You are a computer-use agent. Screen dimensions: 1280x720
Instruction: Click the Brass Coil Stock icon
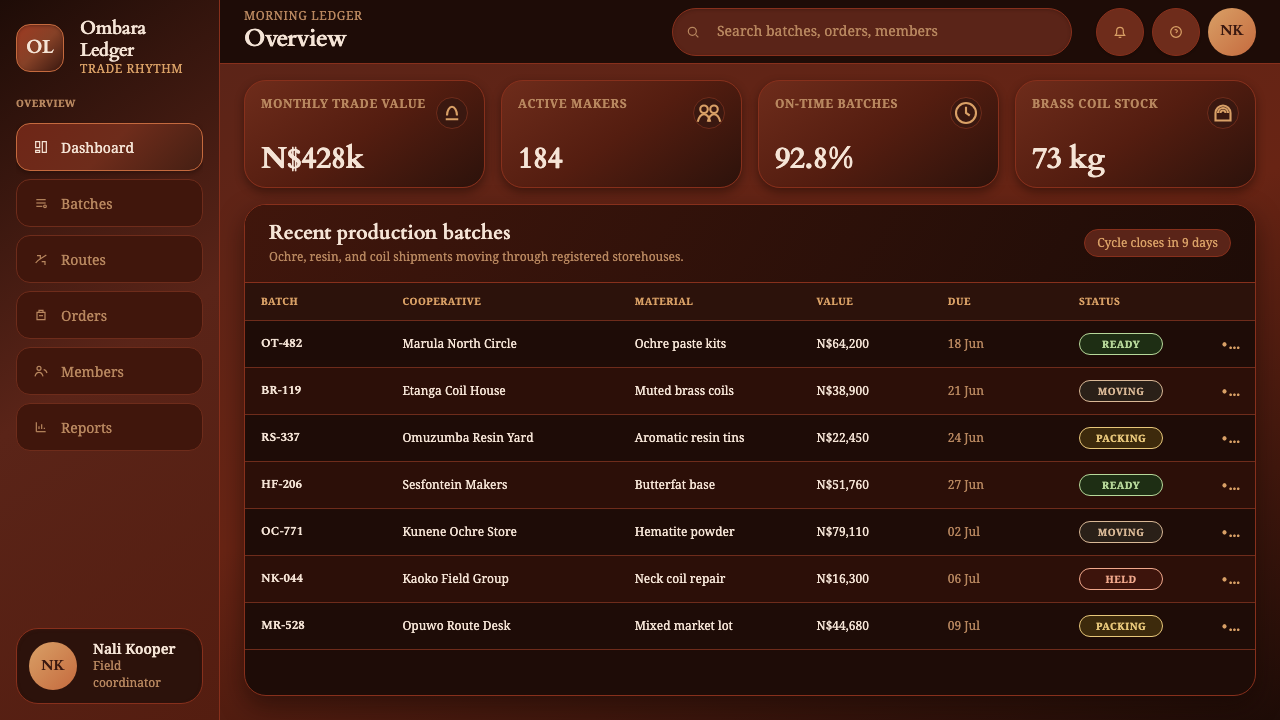coord(1223,113)
